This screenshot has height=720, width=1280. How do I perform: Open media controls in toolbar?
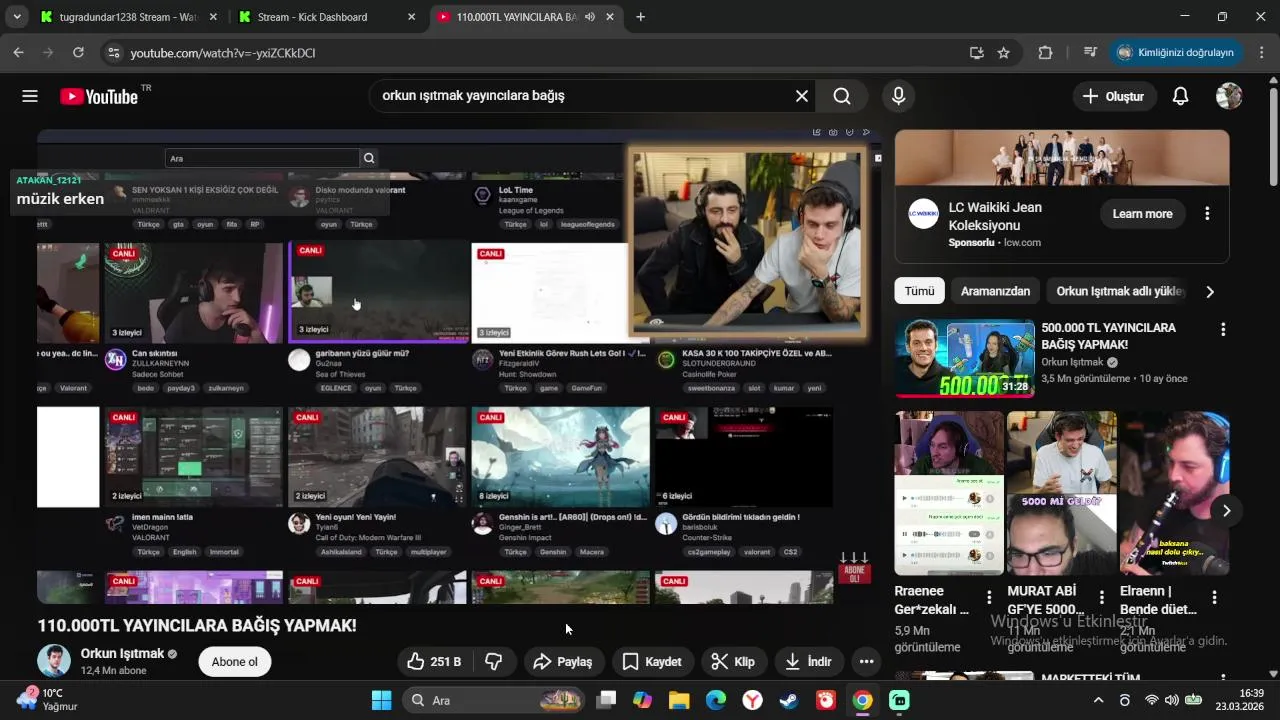pyautogui.click(x=1090, y=53)
